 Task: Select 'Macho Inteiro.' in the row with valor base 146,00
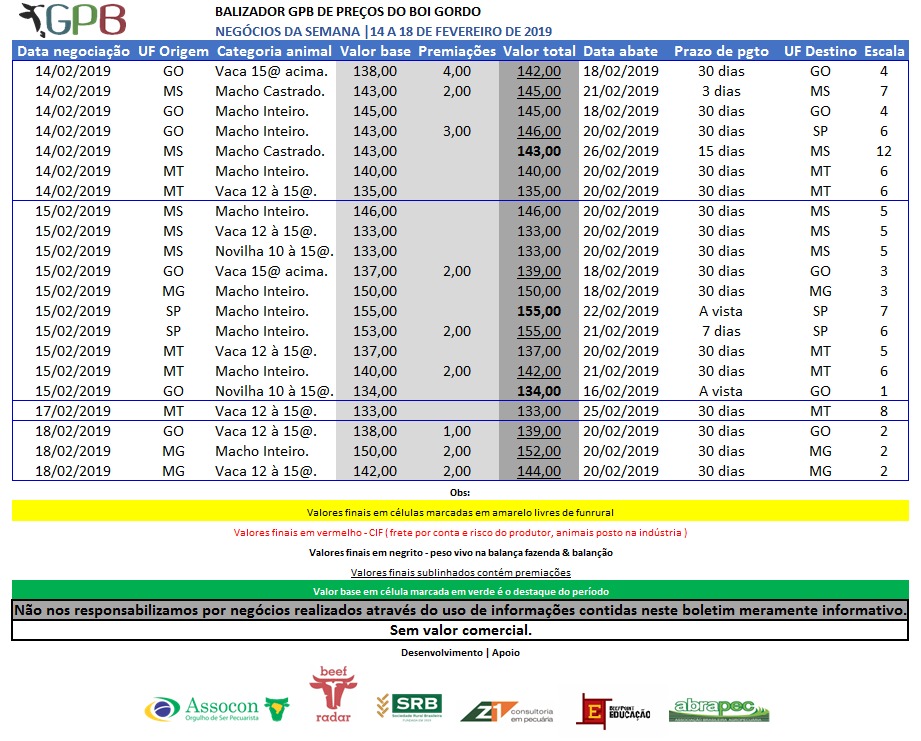pyautogui.click(x=262, y=211)
